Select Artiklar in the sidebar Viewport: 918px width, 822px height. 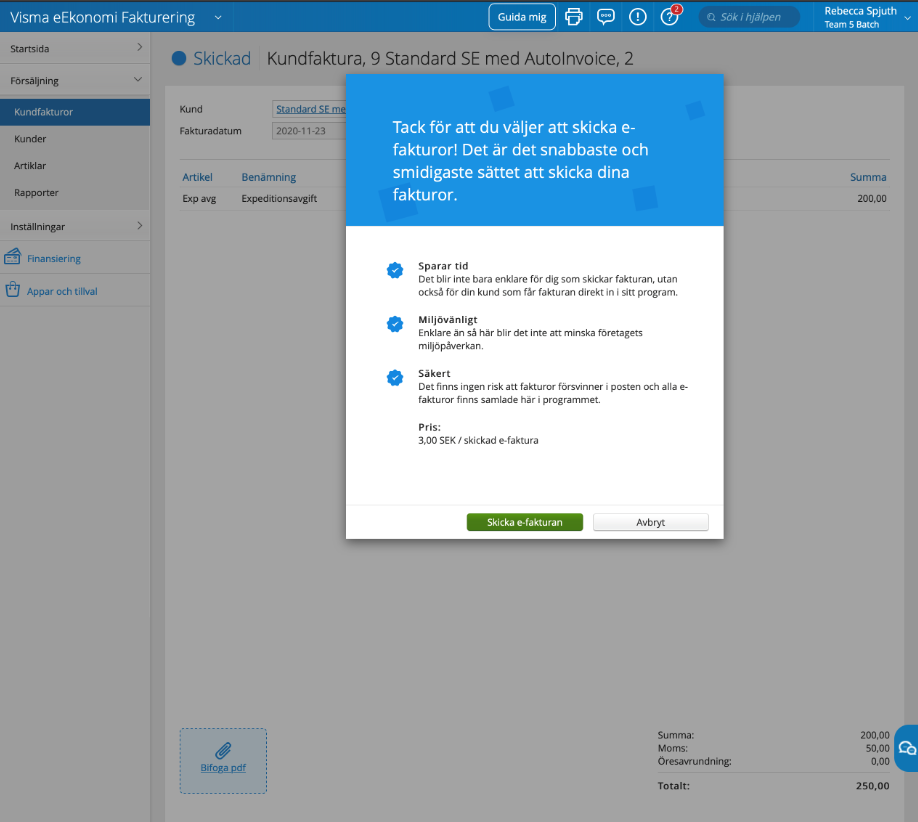click(30, 166)
